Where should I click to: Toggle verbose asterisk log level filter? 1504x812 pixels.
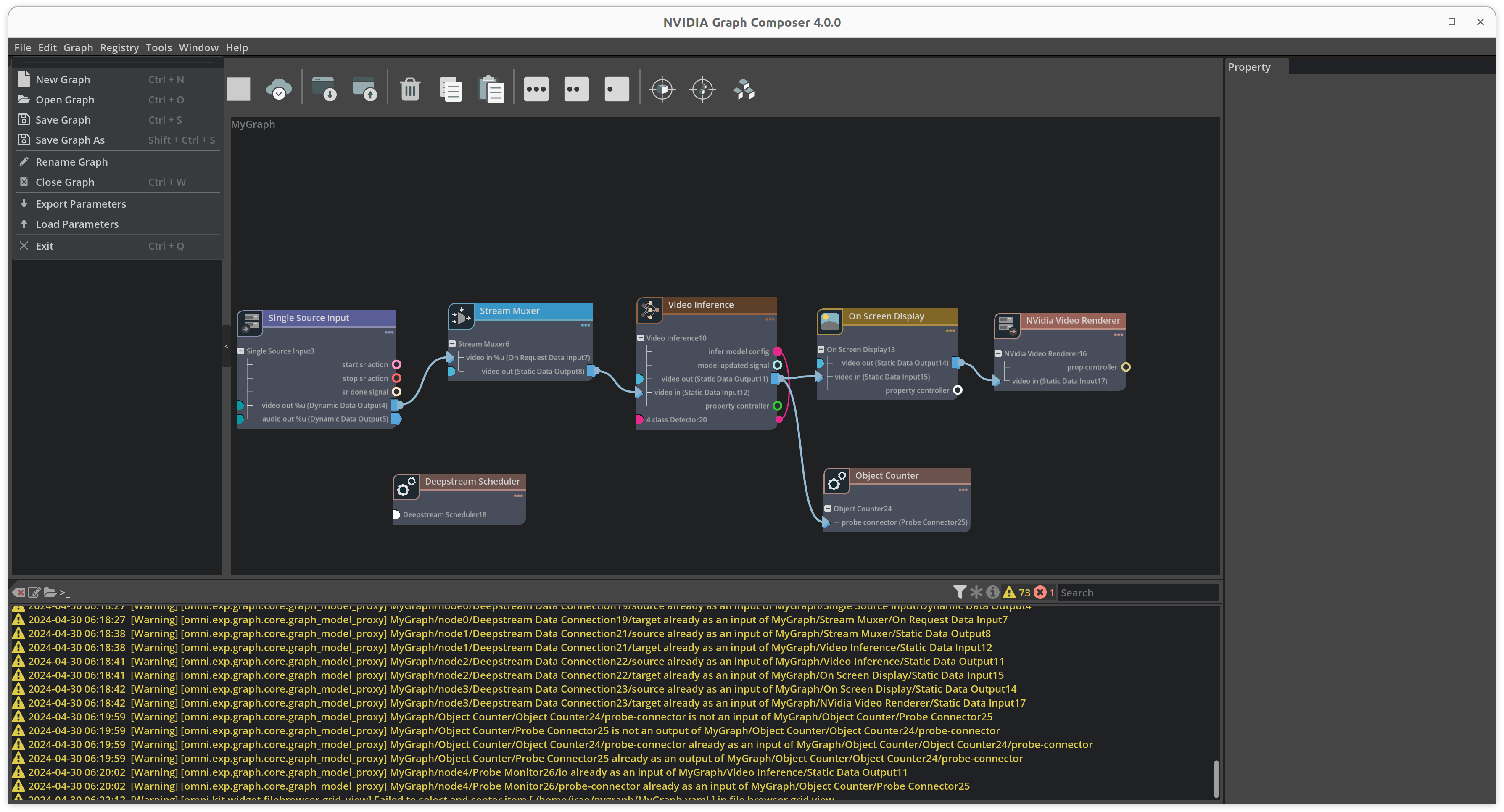pos(976,593)
